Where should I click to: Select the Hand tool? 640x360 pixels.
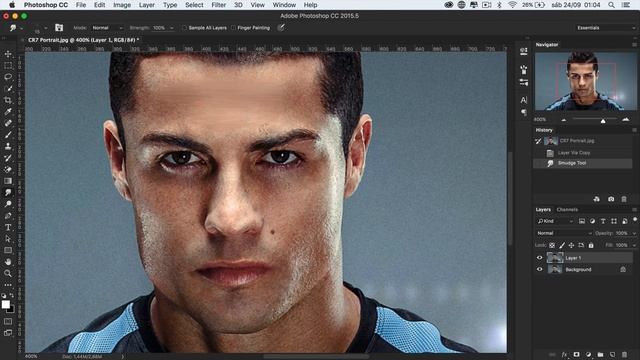tap(8, 262)
